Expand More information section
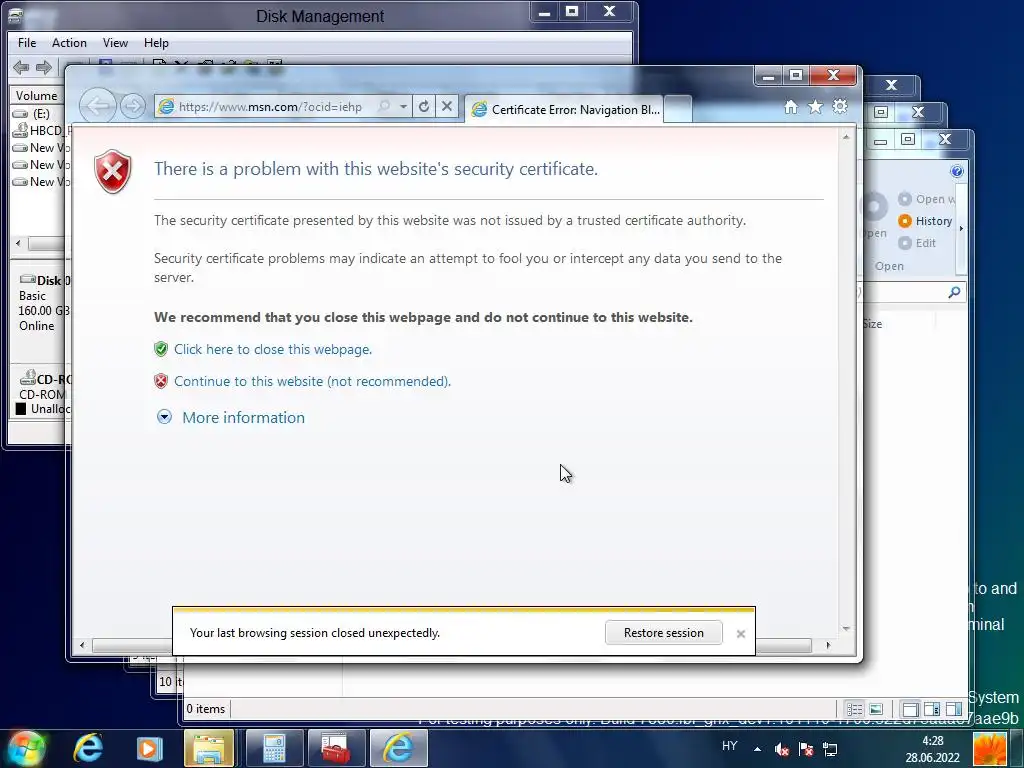 click(x=164, y=417)
